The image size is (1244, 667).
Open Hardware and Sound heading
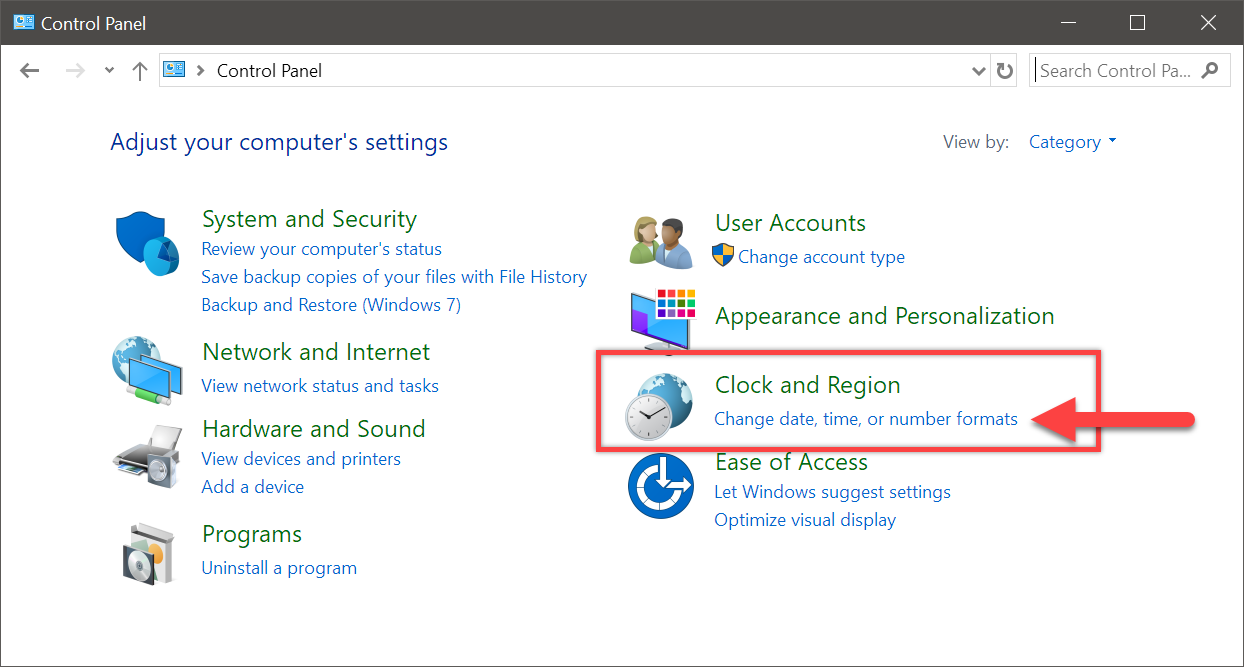[x=314, y=429]
